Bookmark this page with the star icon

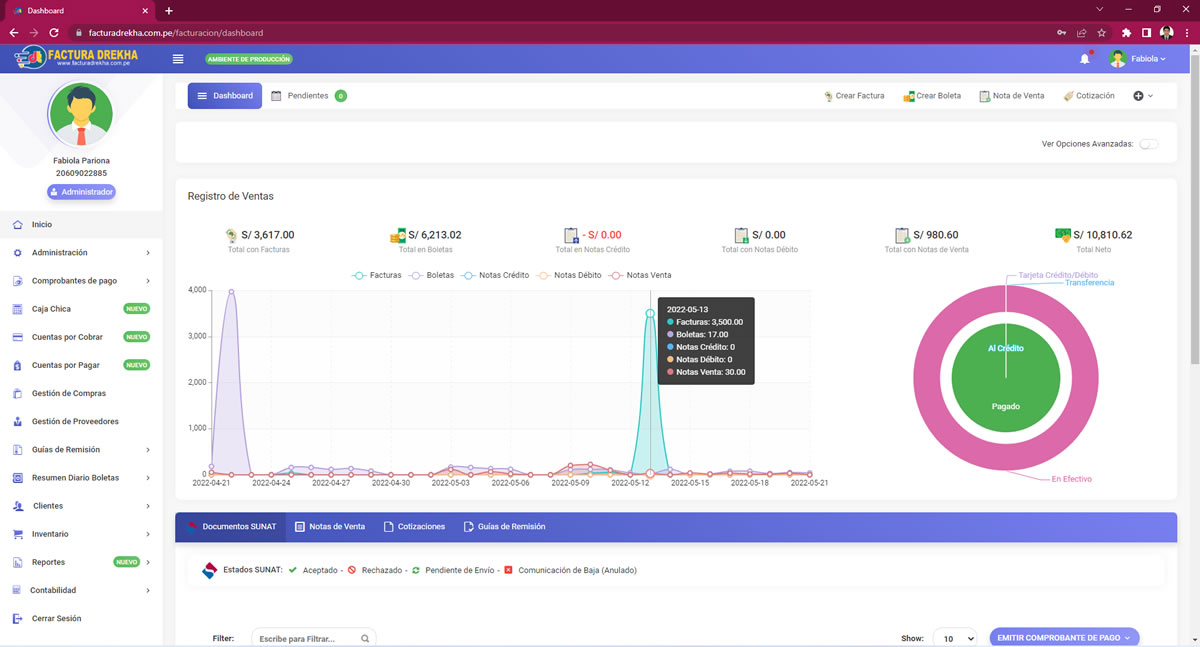pos(1101,32)
